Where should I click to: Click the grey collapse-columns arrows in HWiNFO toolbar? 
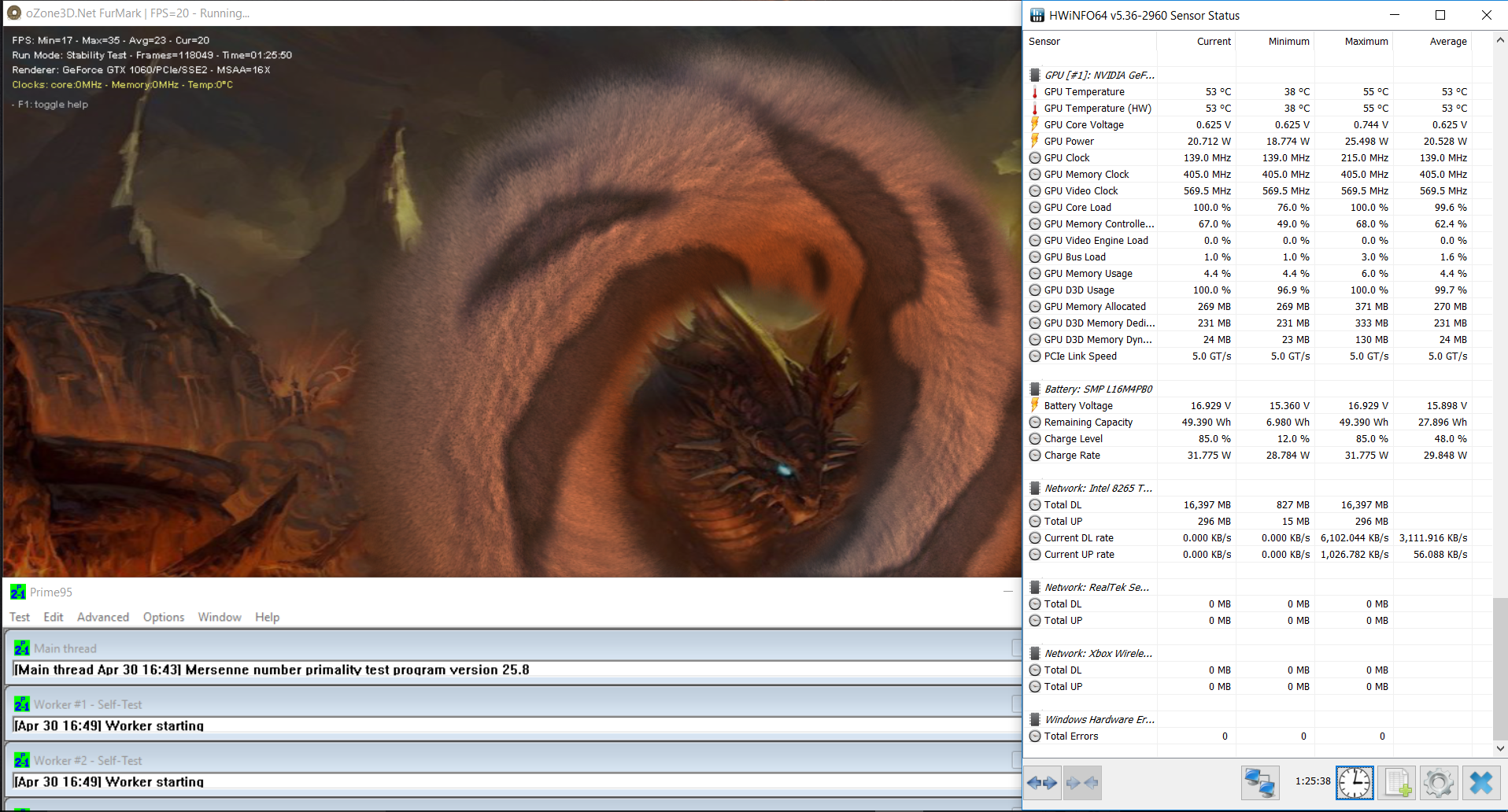tap(1081, 783)
